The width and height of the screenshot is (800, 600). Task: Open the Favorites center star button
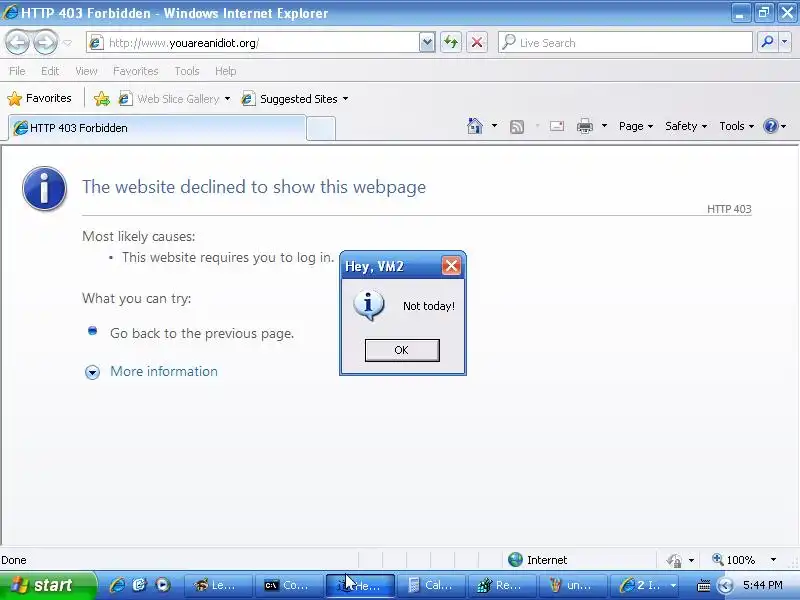[39, 98]
